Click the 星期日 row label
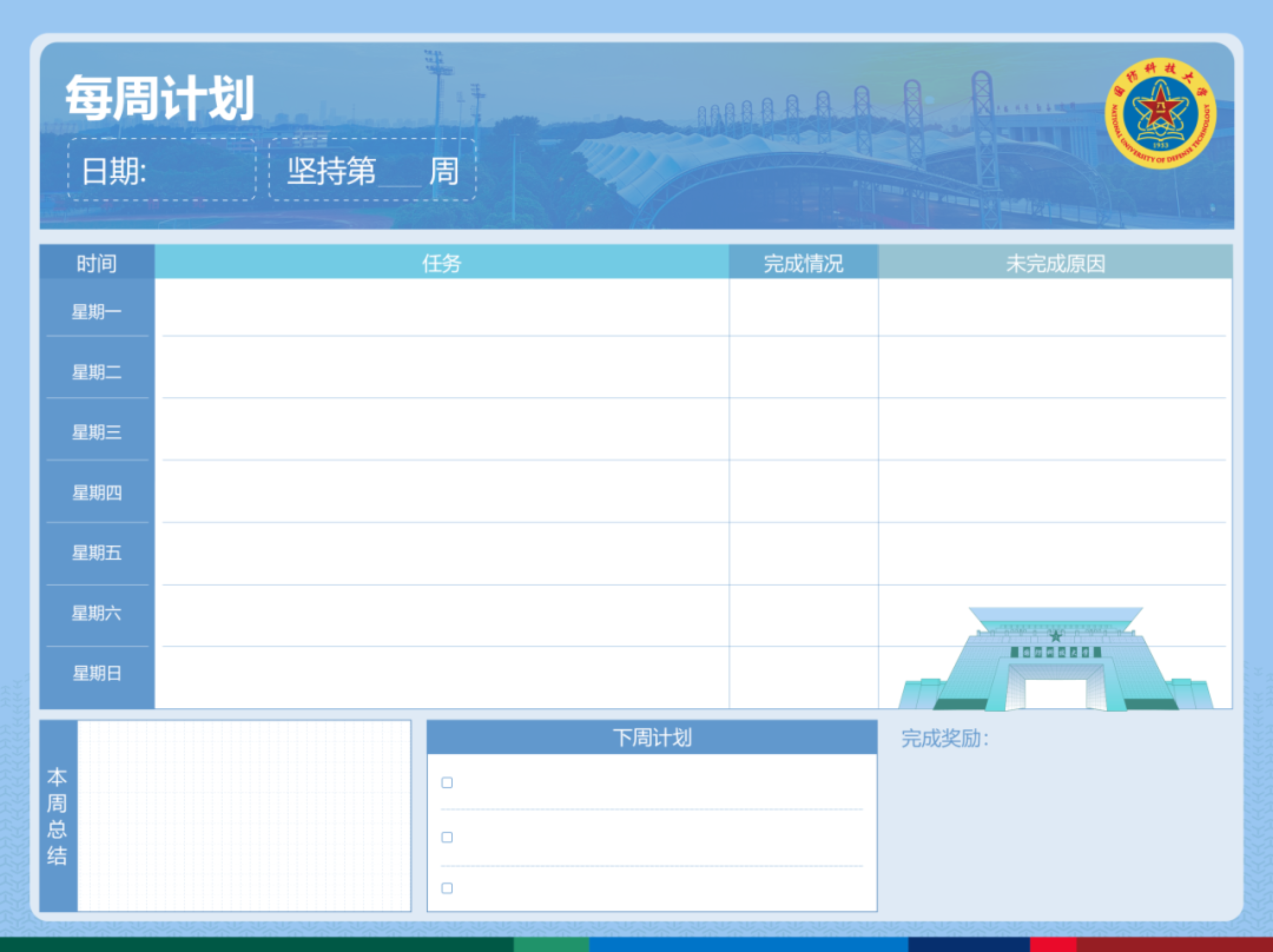The width and height of the screenshot is (1273, 952). (97, 673)
